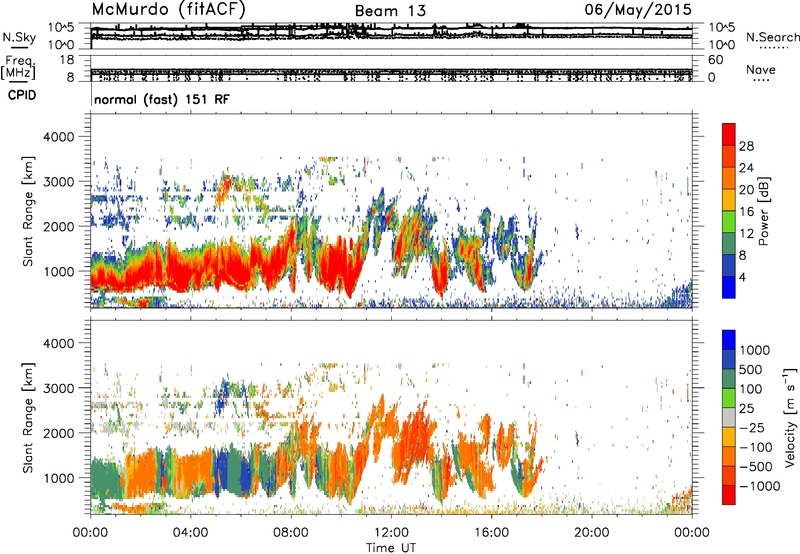Click the 28 tick on power colorbar

point(746,146)
